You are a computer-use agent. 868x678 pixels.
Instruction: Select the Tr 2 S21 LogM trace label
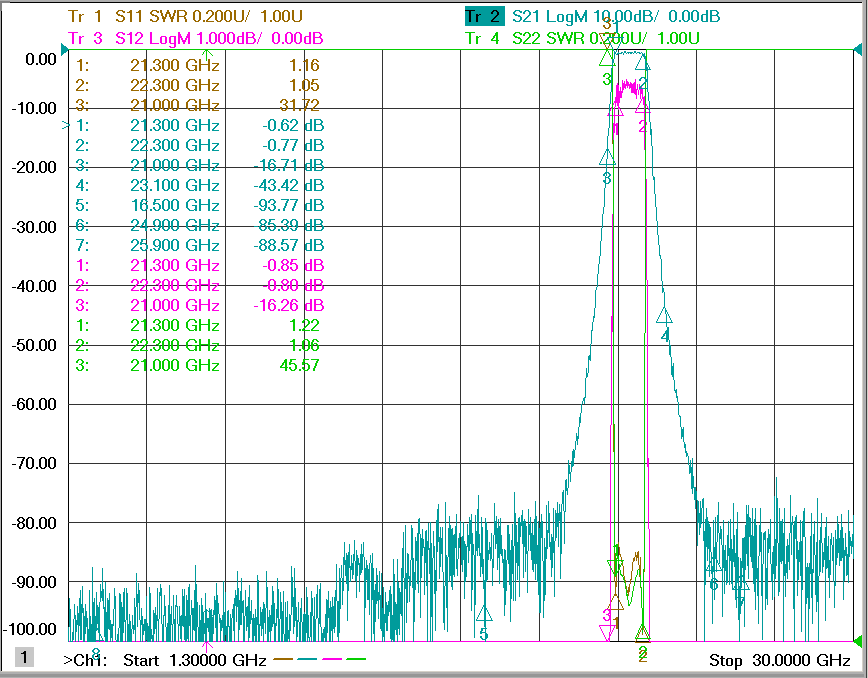(x=592, y=17)
